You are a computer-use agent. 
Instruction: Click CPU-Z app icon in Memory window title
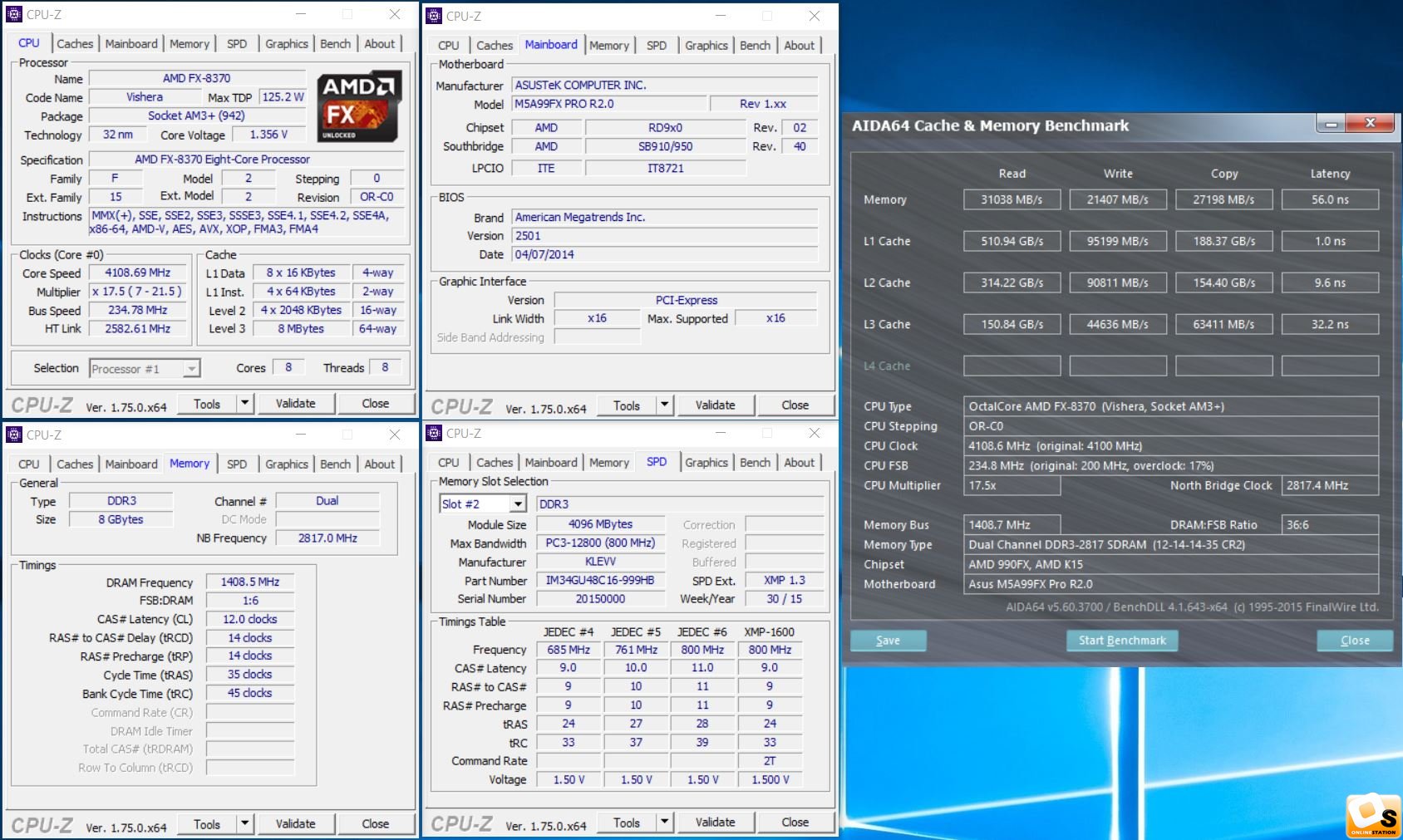tap(14, 435)
